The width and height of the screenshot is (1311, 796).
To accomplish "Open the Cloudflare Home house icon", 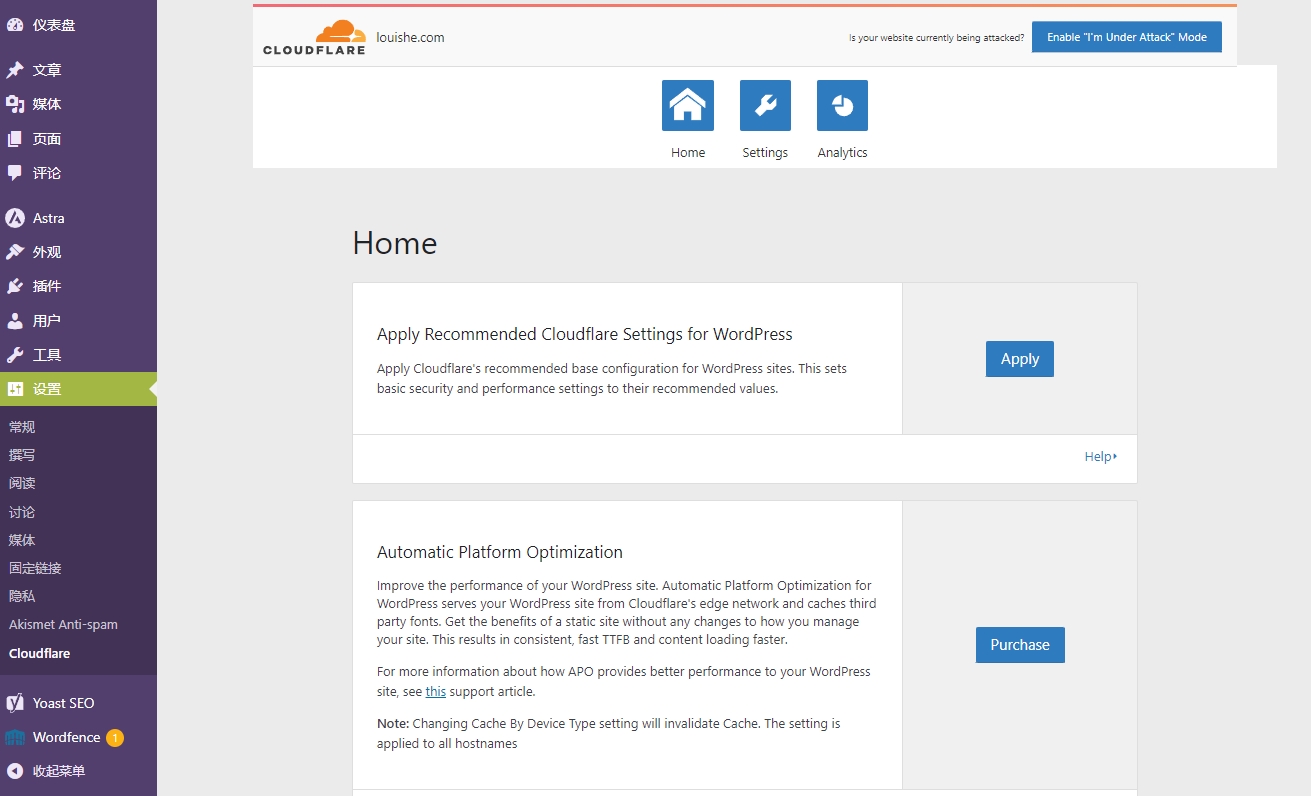I will click(x=688, y=106).
